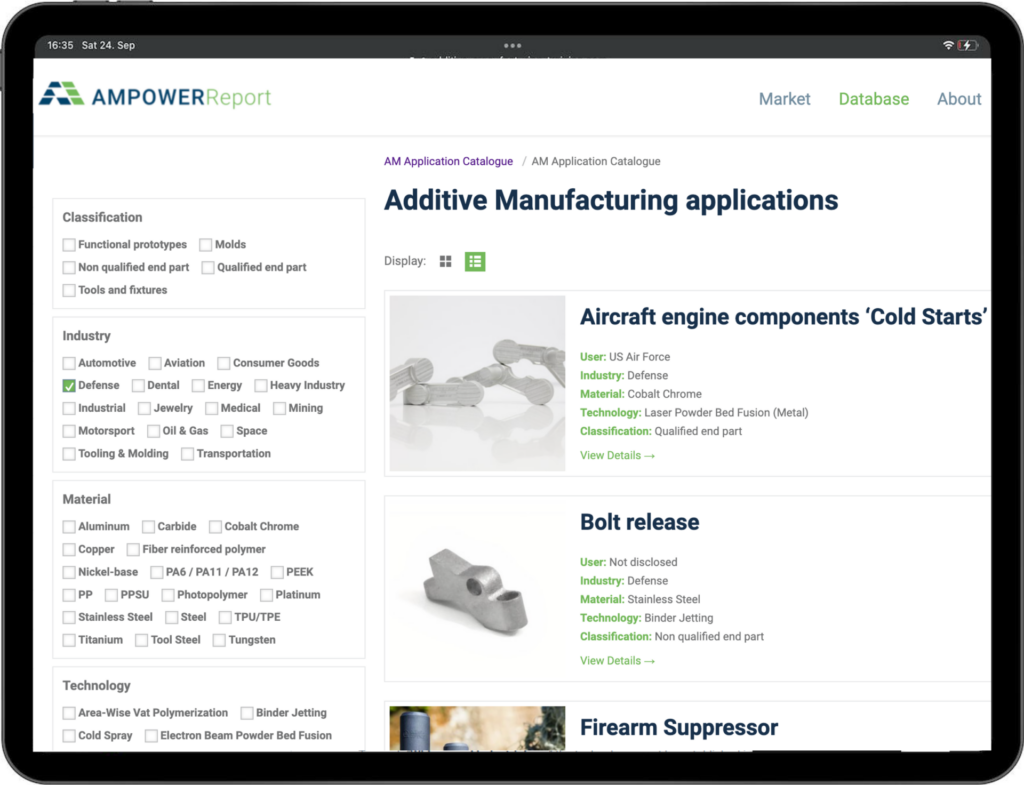This screenshot has width=1024, height=785.
Task: Uncheck the Defense industry checkbox
Action: [69, 386]
